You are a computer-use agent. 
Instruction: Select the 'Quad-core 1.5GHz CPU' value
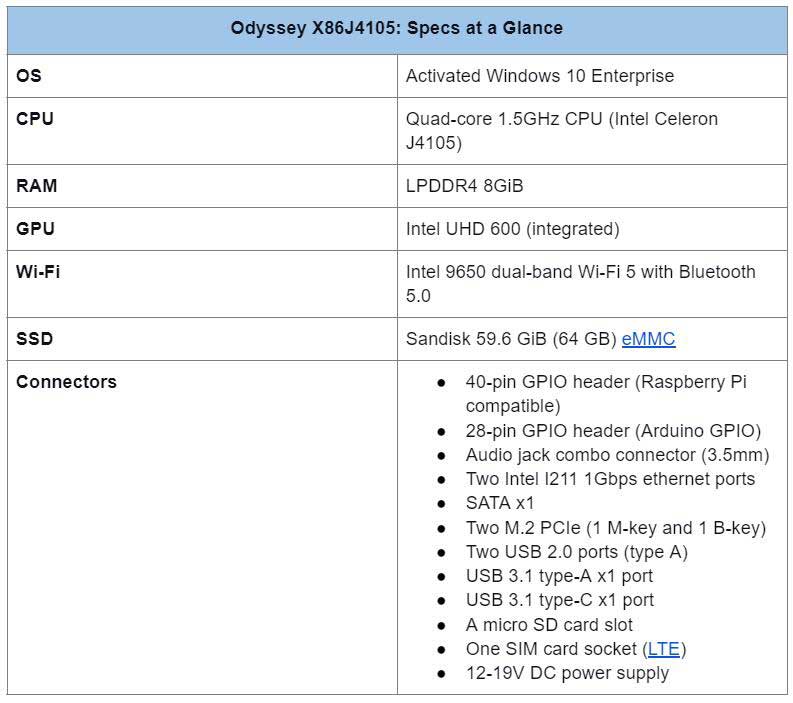(x=504, y=119)
